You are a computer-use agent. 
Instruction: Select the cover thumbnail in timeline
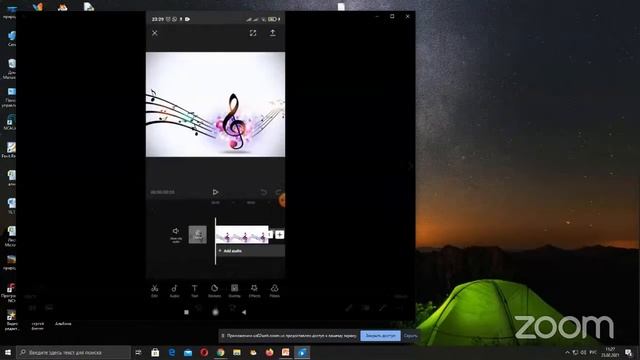coord(198,234)
